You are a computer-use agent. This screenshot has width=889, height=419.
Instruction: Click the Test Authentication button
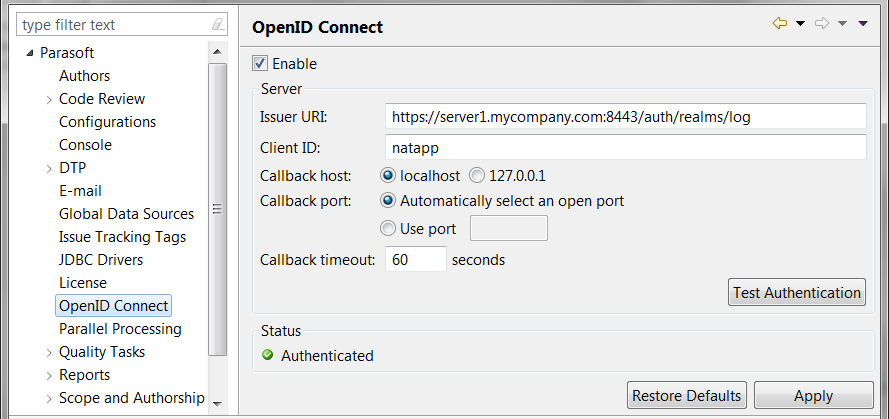point(797,293)
